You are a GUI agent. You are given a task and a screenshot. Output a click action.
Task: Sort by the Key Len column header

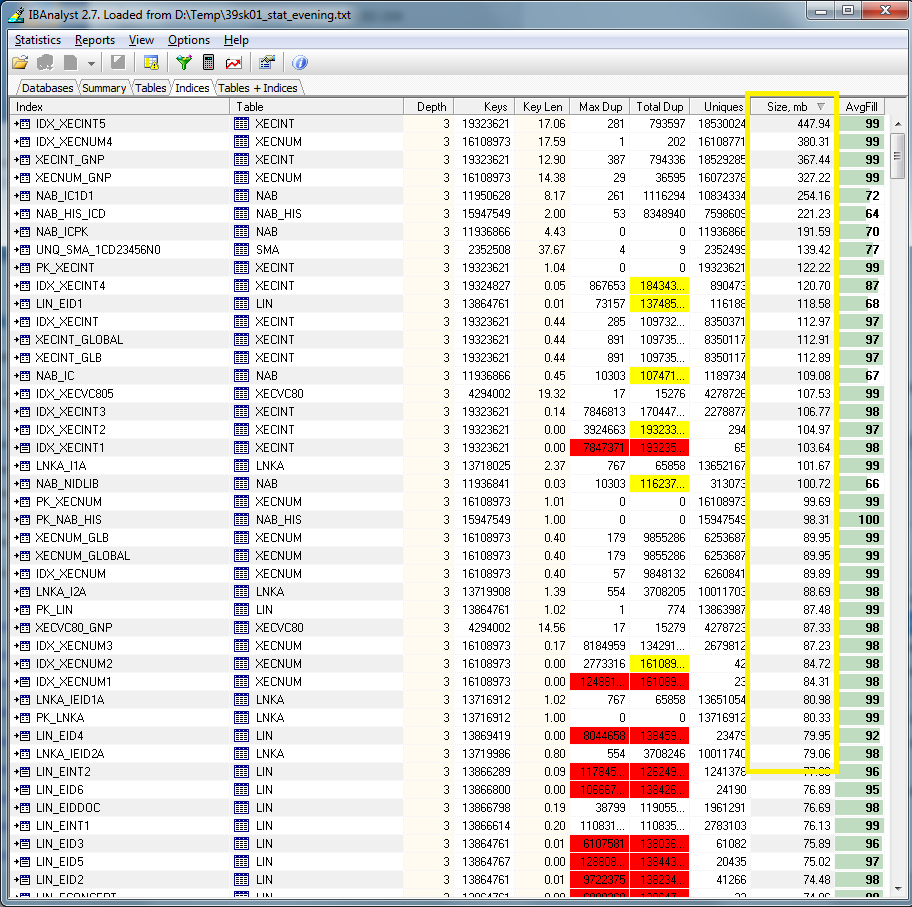[x=543, y=106]
